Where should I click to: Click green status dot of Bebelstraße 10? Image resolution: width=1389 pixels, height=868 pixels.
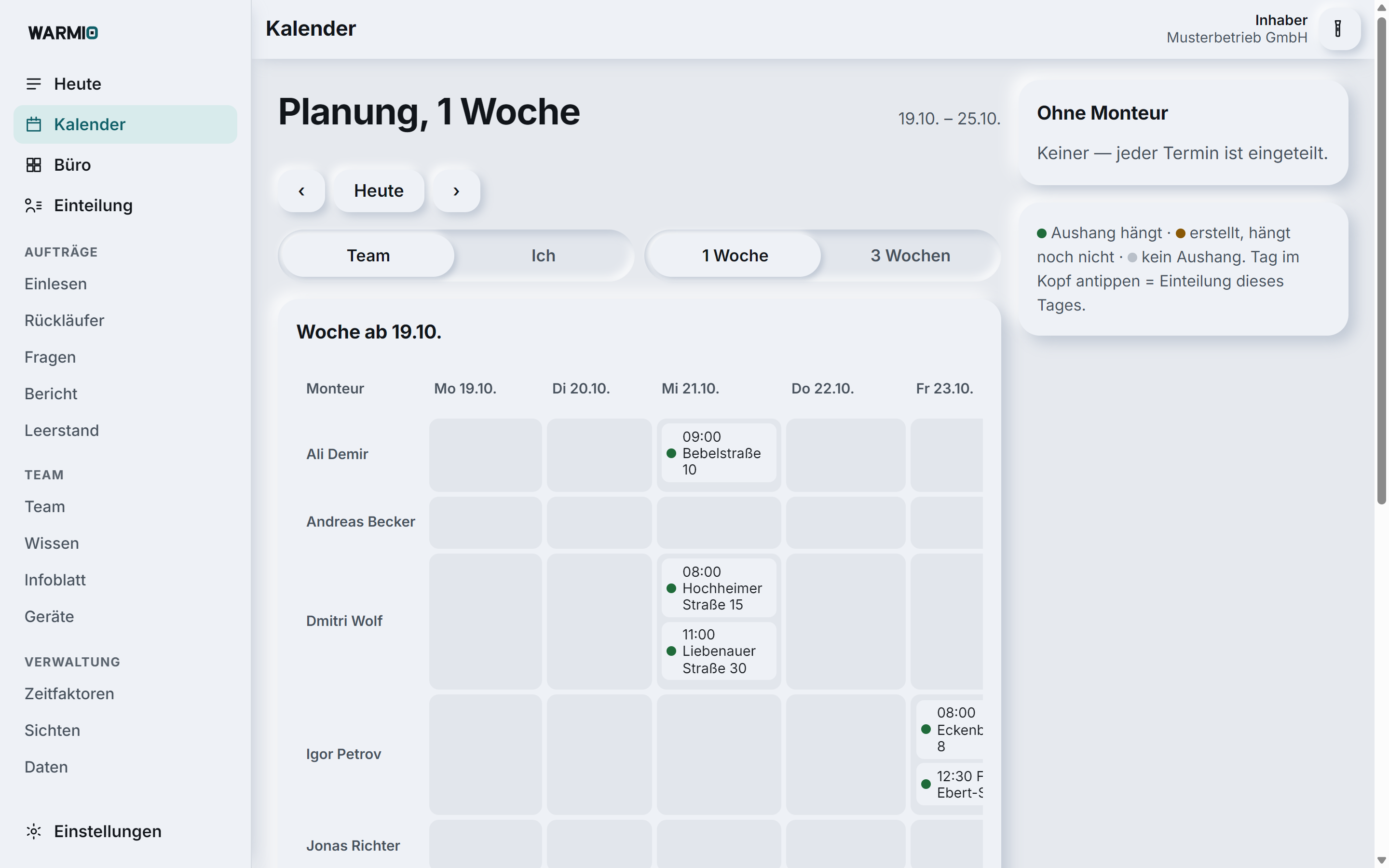pyautogui.click(x=671, y=453)
